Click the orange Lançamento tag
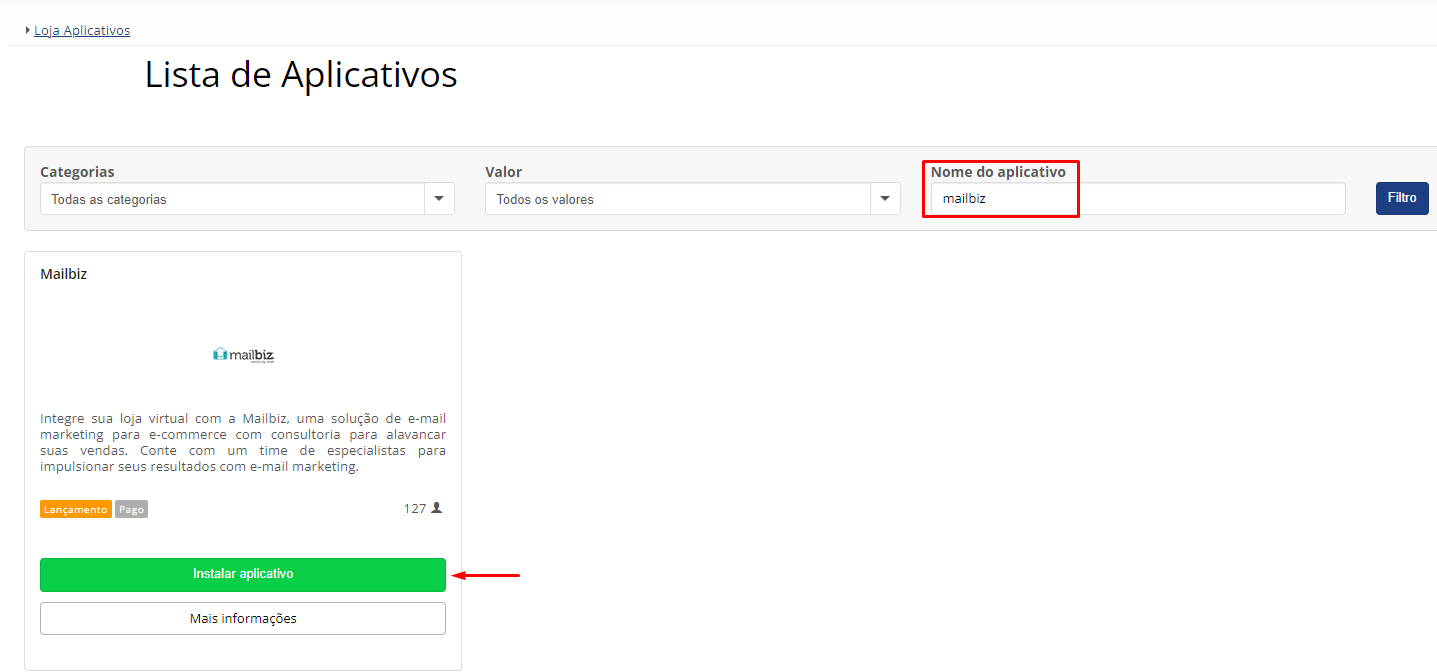This screenshot has height=672, width=1437. point(76,509)
